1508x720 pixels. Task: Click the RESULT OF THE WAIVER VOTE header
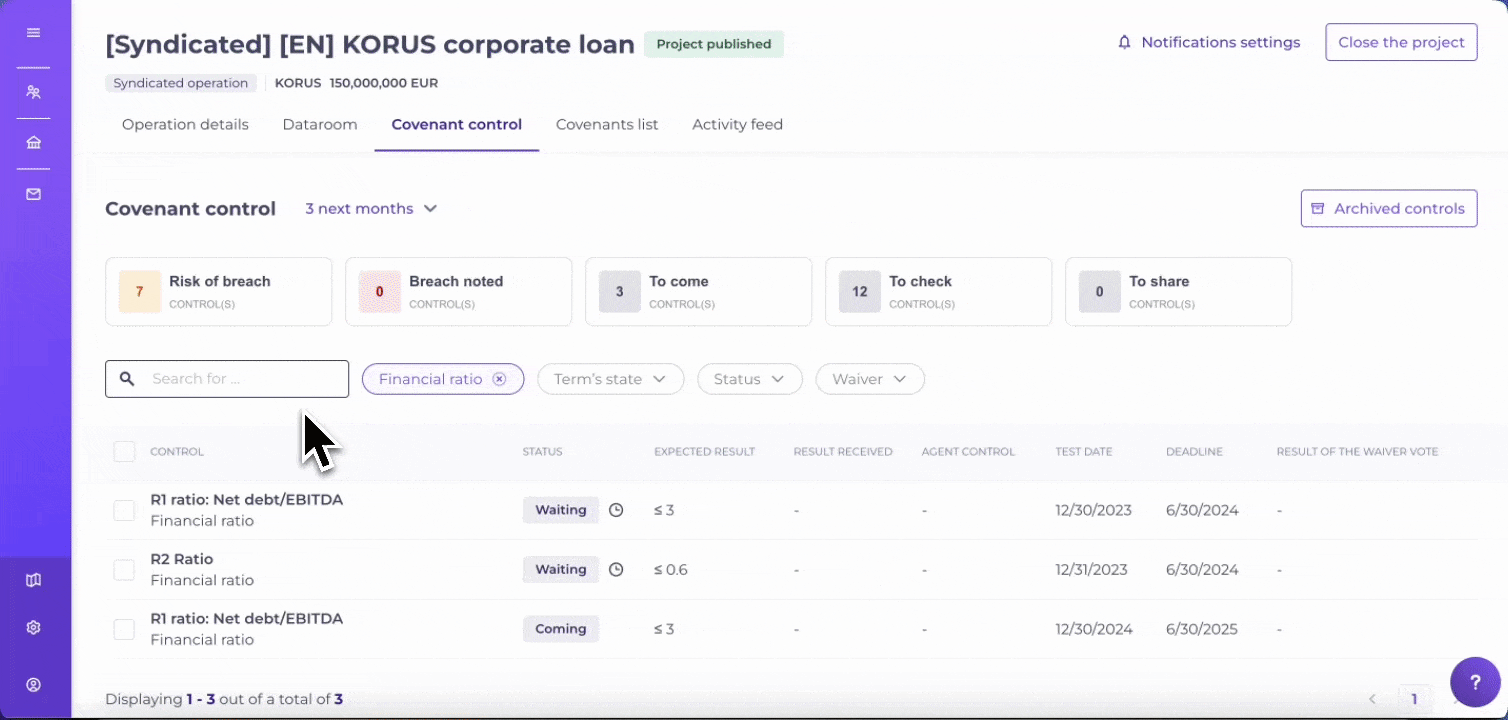tap(1357, 452)
